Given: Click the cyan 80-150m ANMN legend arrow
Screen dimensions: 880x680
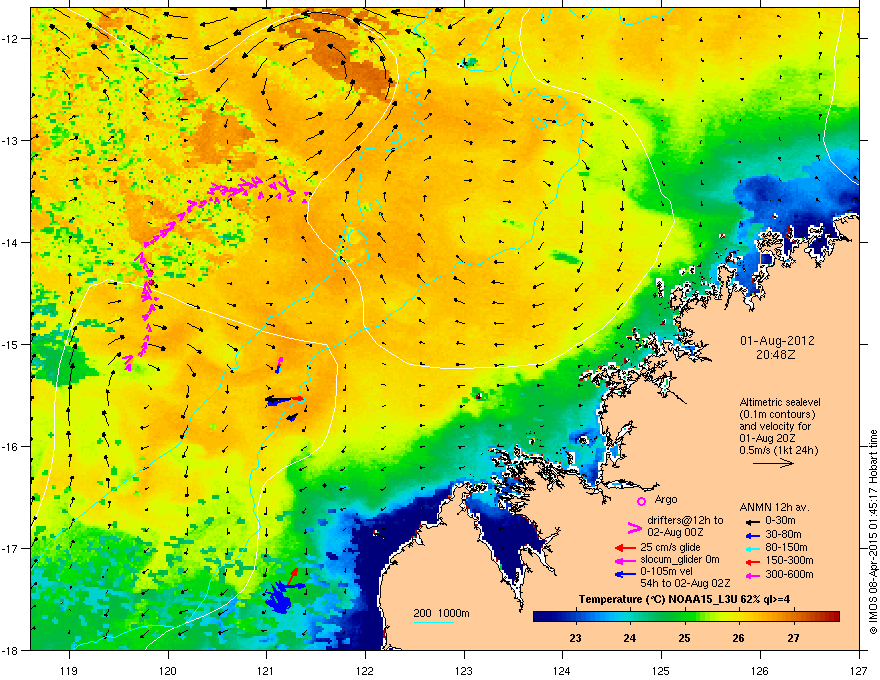Looking at the screenshot, I should [x=753, y=549].
